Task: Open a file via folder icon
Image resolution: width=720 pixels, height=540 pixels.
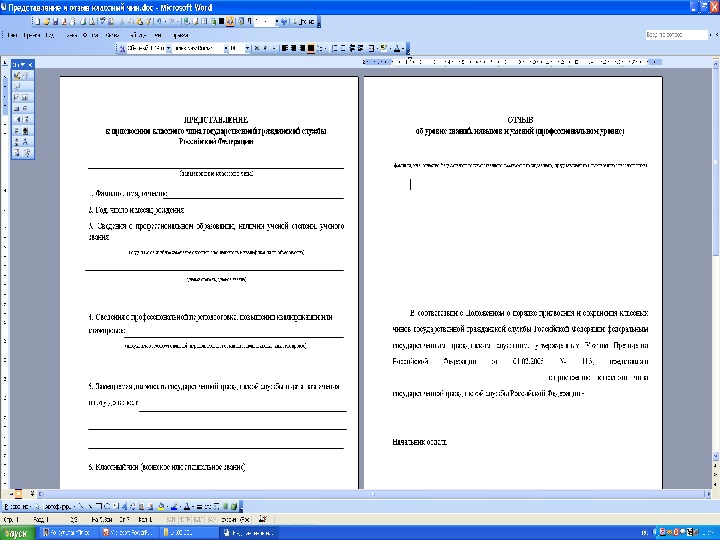Action: click(46, 22)
